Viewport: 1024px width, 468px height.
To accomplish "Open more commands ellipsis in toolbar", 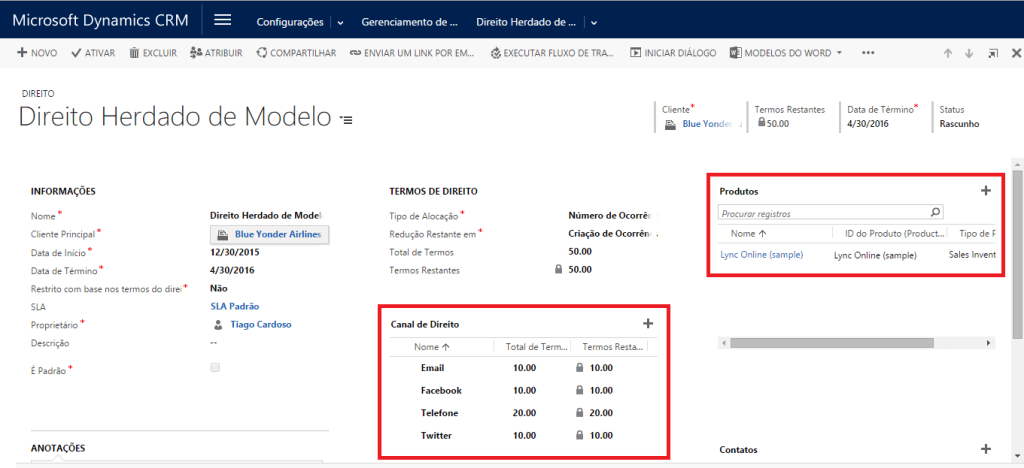I will (868, 53).
